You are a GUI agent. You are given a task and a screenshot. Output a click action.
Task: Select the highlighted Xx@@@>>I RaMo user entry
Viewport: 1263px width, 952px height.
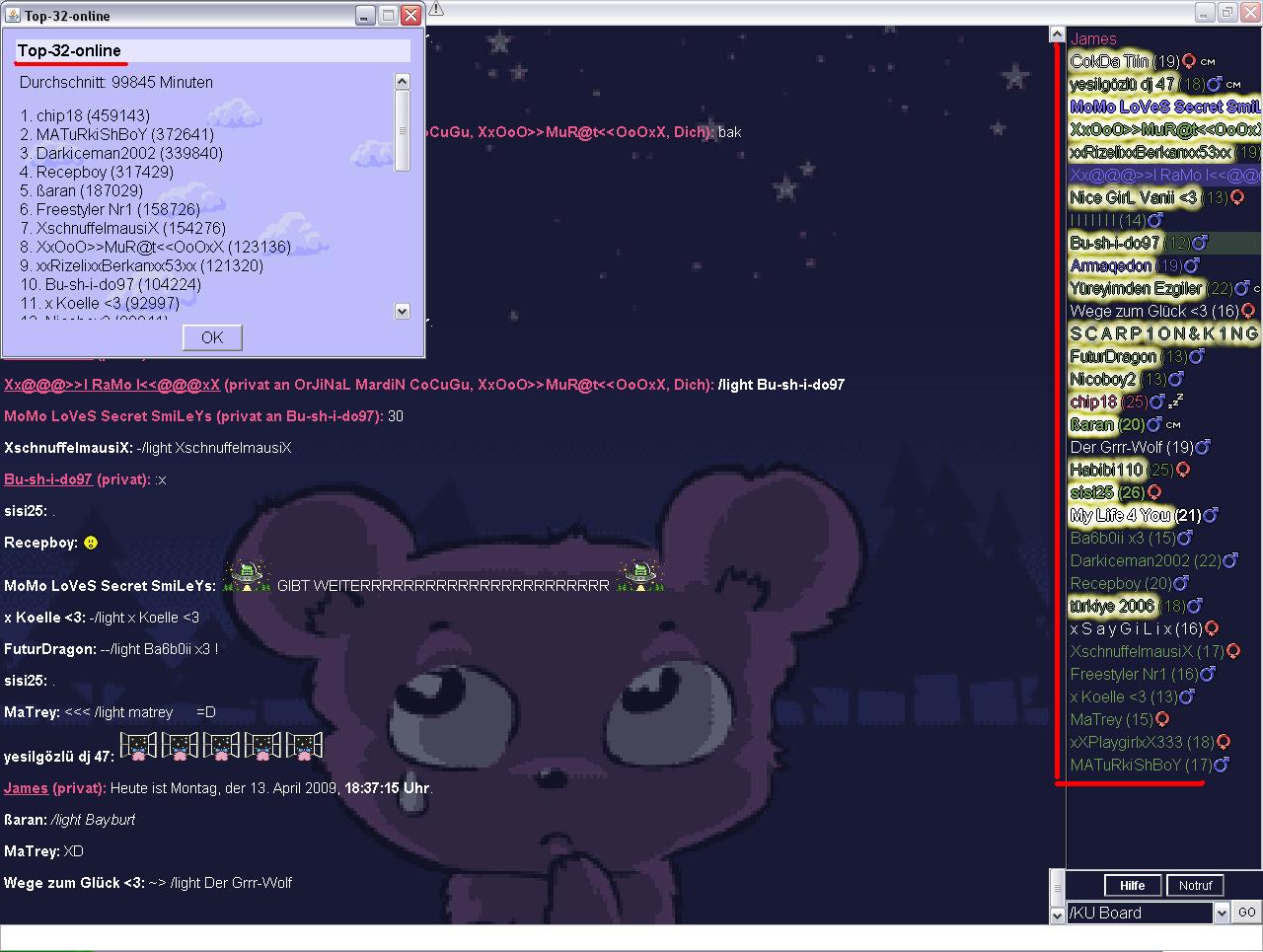pos(1165,175)
